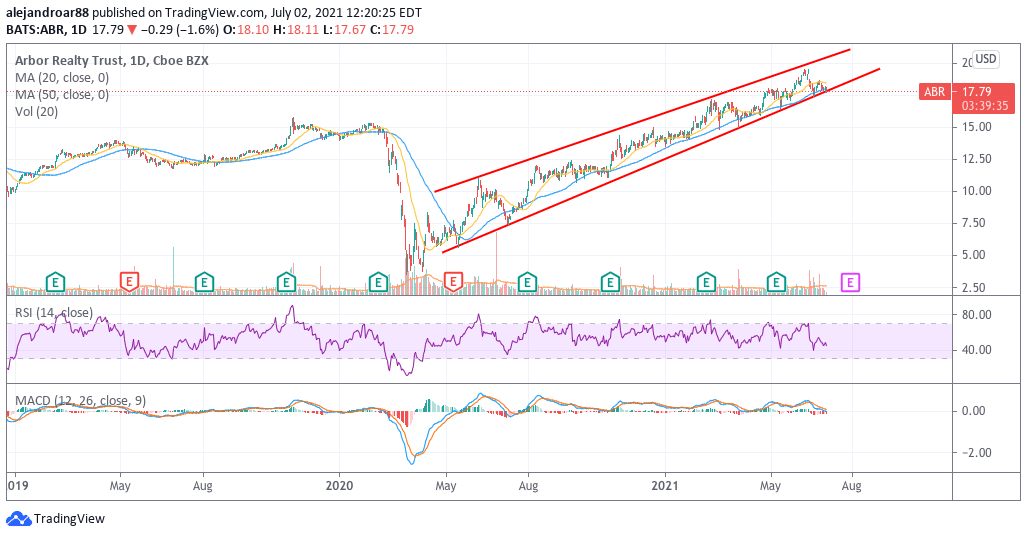1027x537 pixels.
Task: Click the O:18.10 open value in header
Action: tap(246, 29)
